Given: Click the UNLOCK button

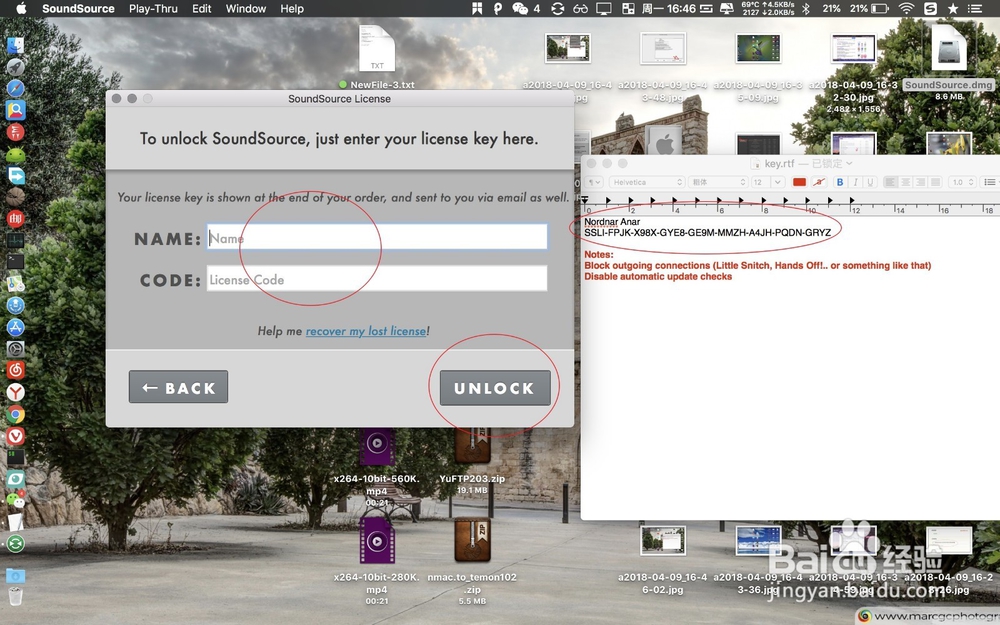Looking at the screenshot, I should pos(494,388).
